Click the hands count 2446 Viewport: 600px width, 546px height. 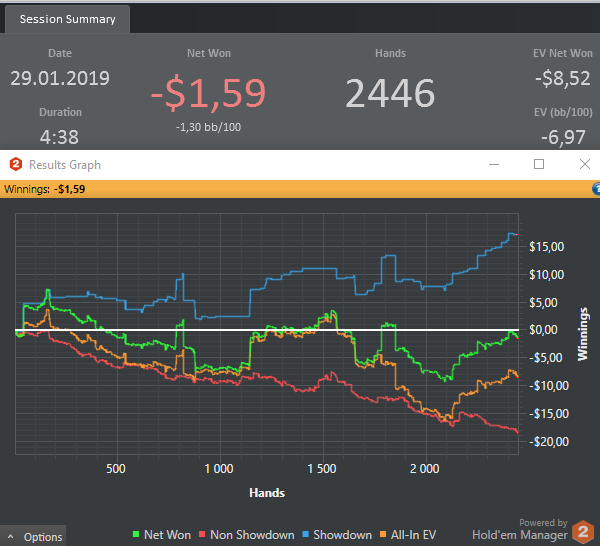[x=390, y=93]
